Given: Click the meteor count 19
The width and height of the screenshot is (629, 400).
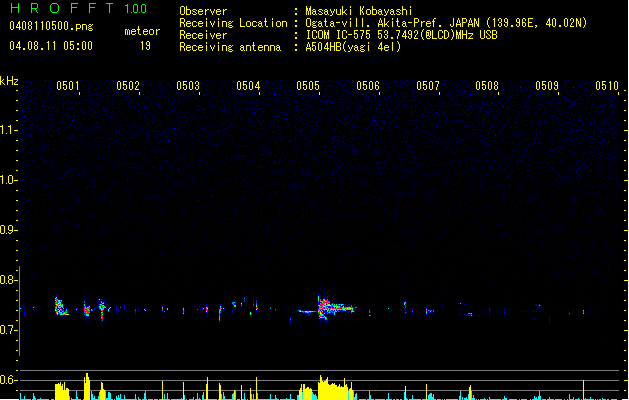Looking at the screenshot, I should coord(145,46).
